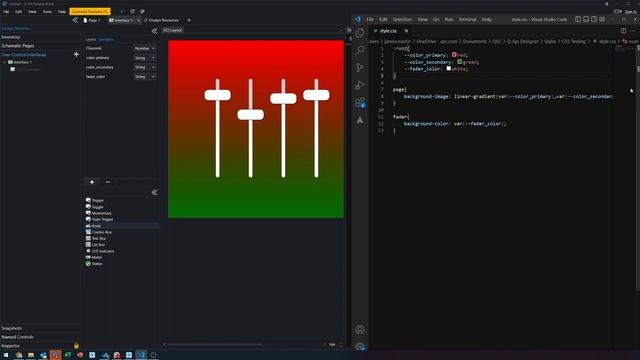Click line 12 background-color code line
This screenshot has width=640, height=360.
(x=455, y=124)
